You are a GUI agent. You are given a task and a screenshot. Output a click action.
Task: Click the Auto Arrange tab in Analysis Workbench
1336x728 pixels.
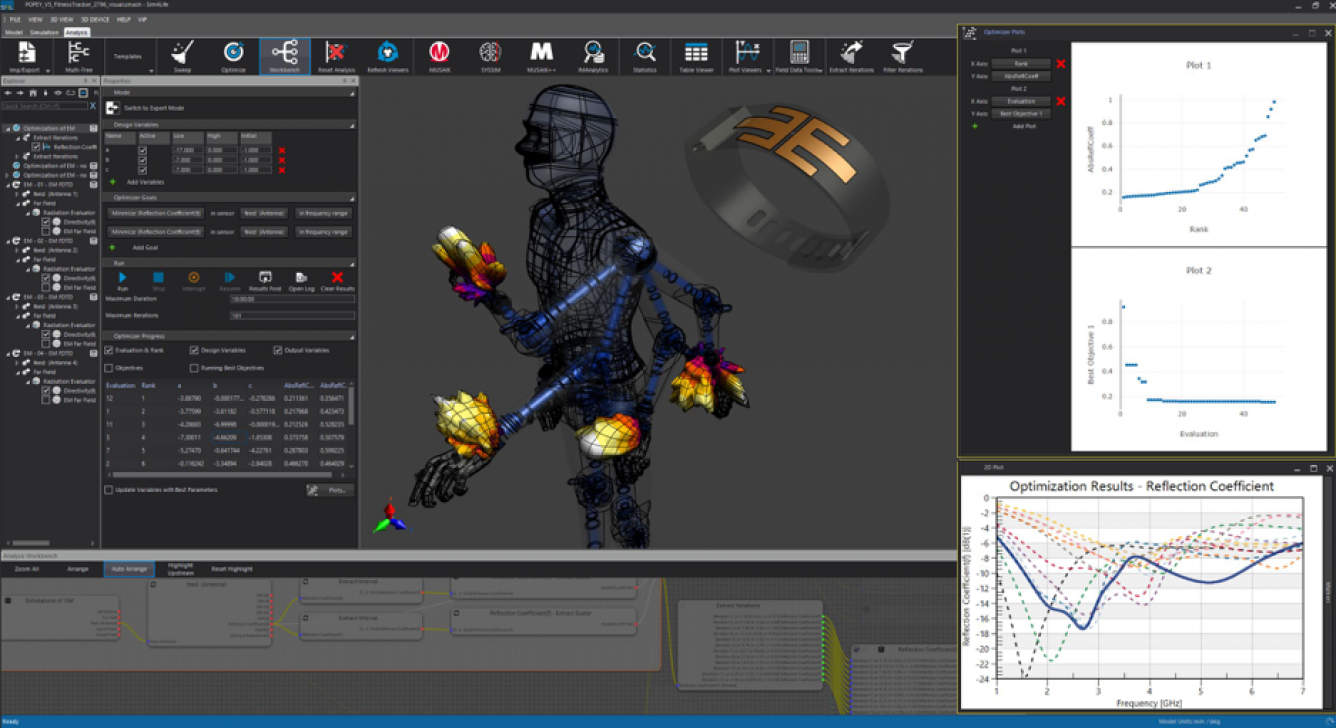[130, 569]
